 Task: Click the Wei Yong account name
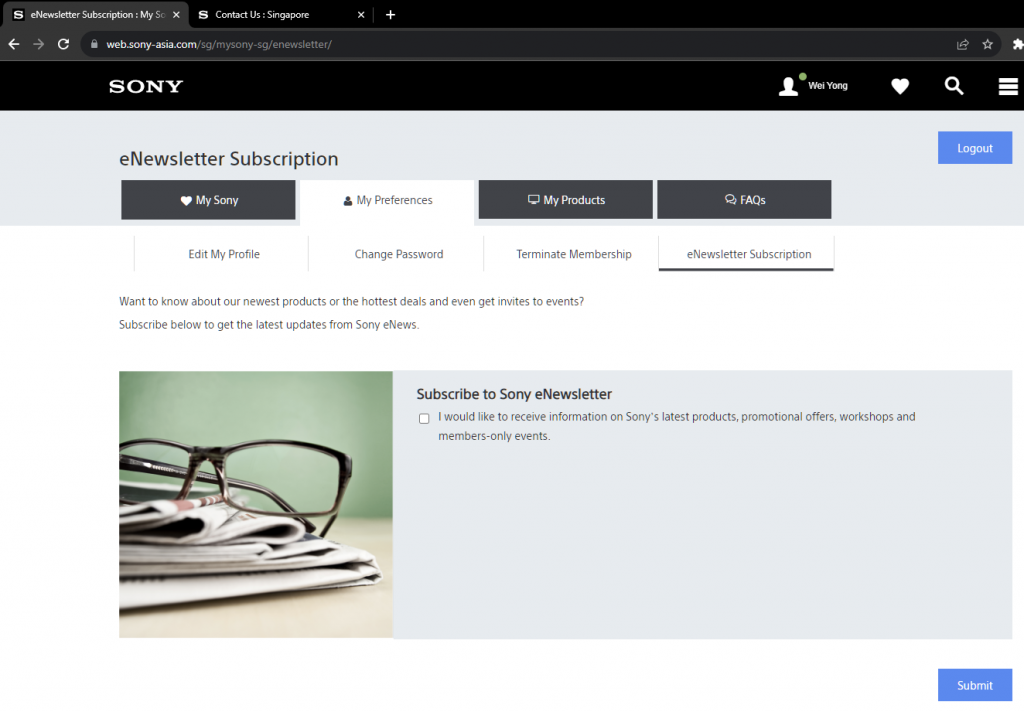(x=828, y=86)
